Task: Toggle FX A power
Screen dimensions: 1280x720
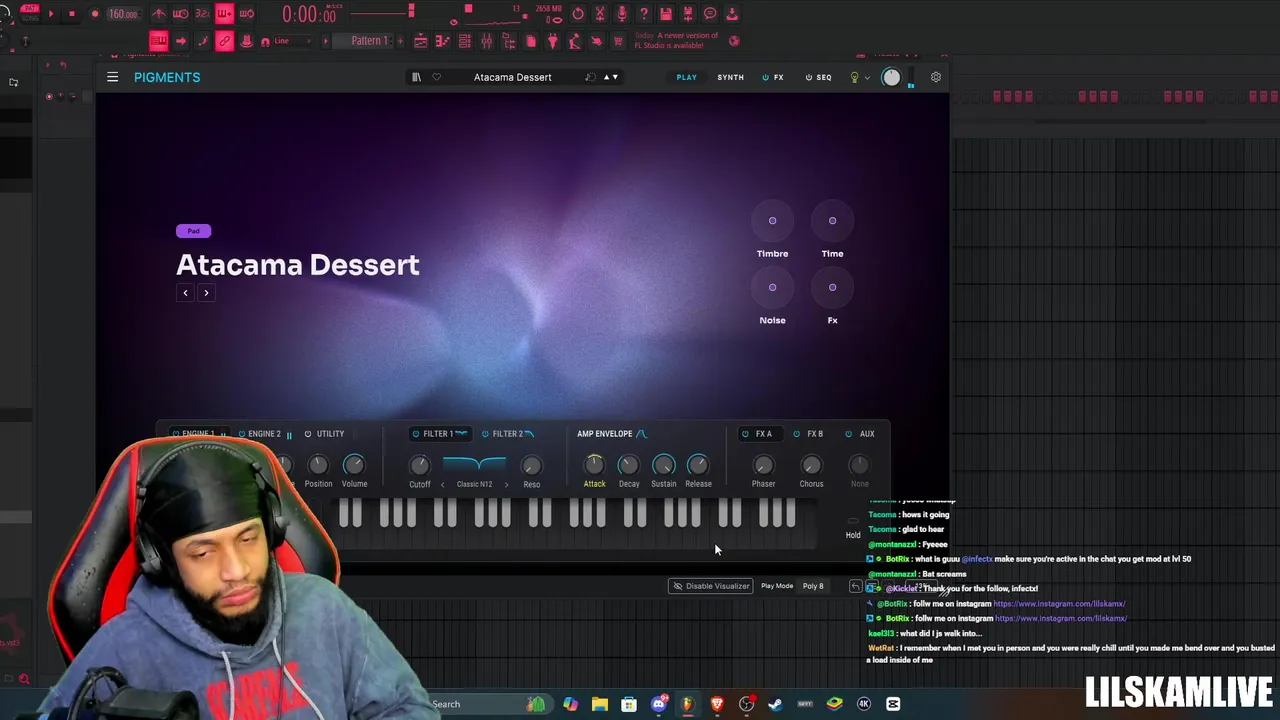Action: (x=745, y=434)
